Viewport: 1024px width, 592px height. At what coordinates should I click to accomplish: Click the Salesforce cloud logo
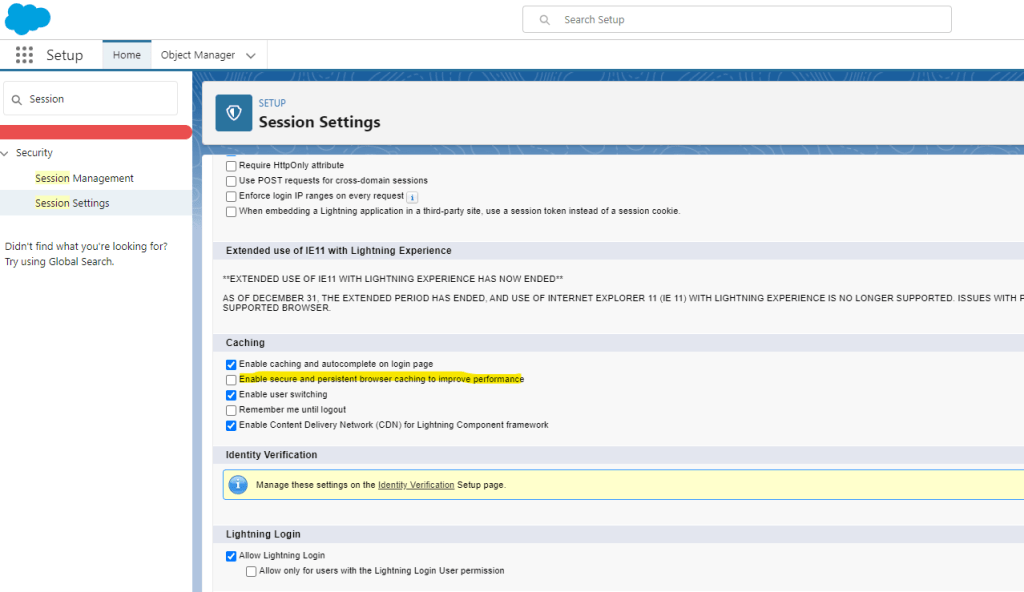(27, 19)
